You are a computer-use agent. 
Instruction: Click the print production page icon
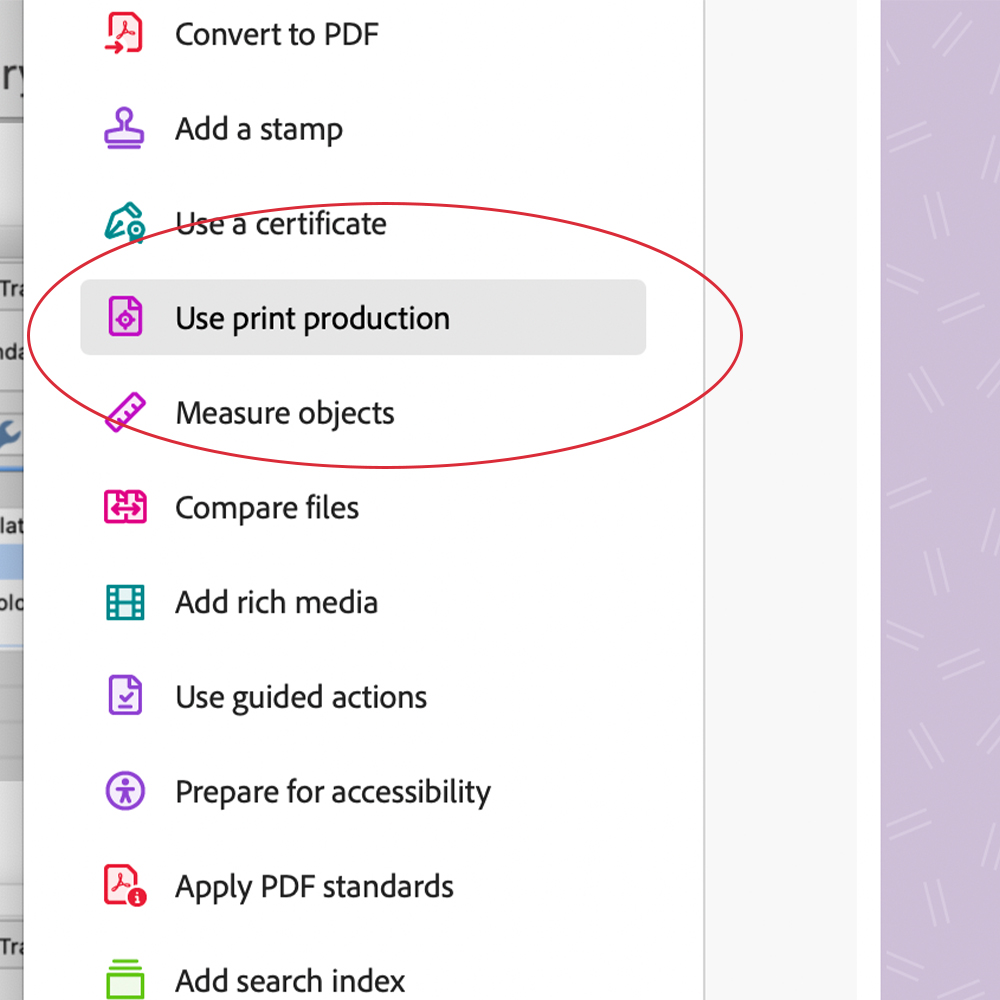click(125, 316)
